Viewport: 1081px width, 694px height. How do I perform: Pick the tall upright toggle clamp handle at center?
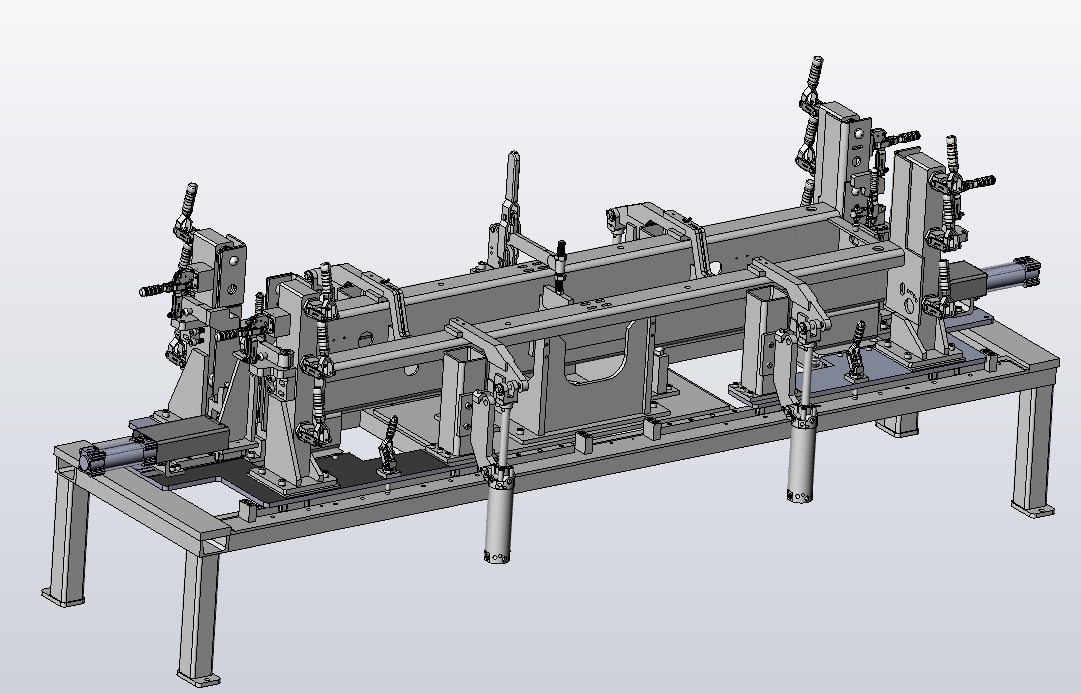(x=513, y=176)
